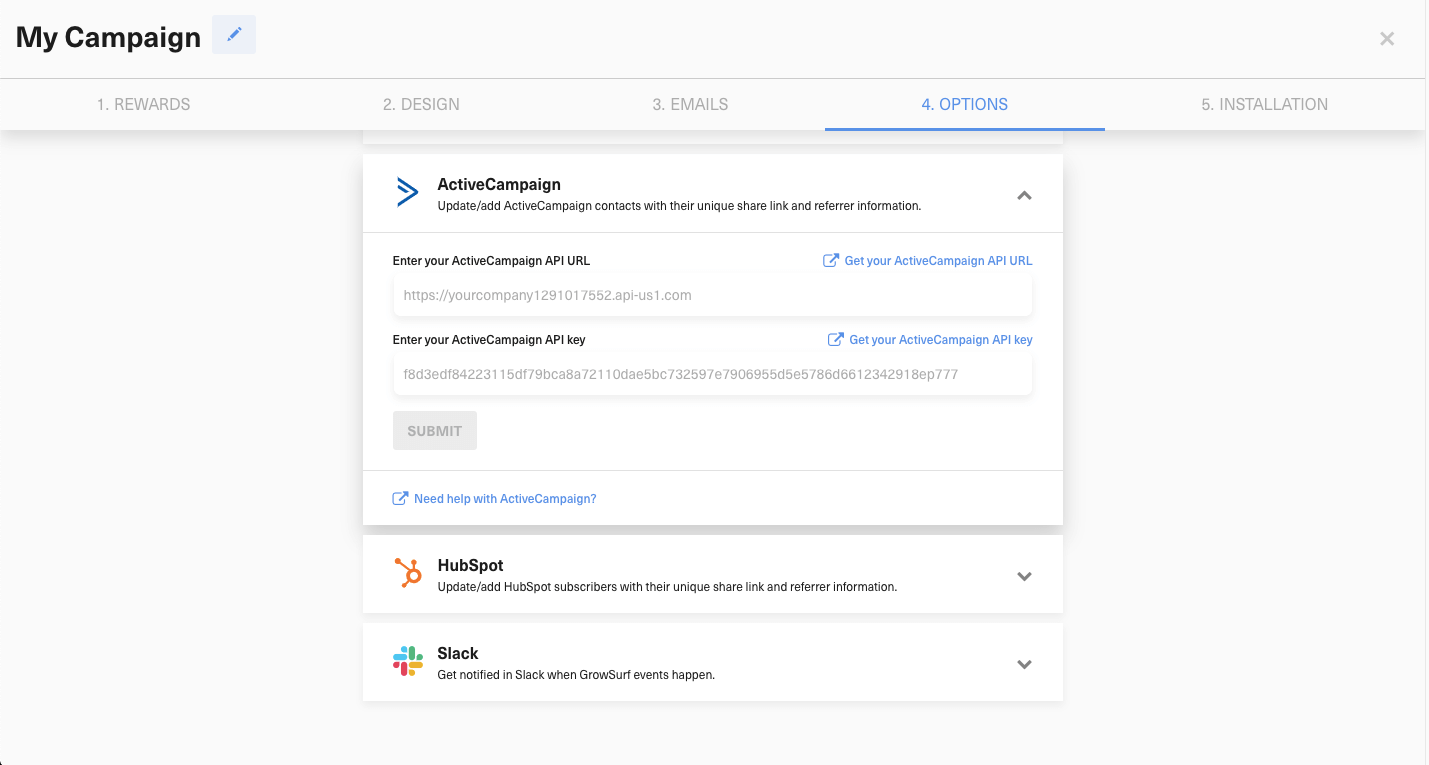Click the Slack logo icon

coord(407,661)
